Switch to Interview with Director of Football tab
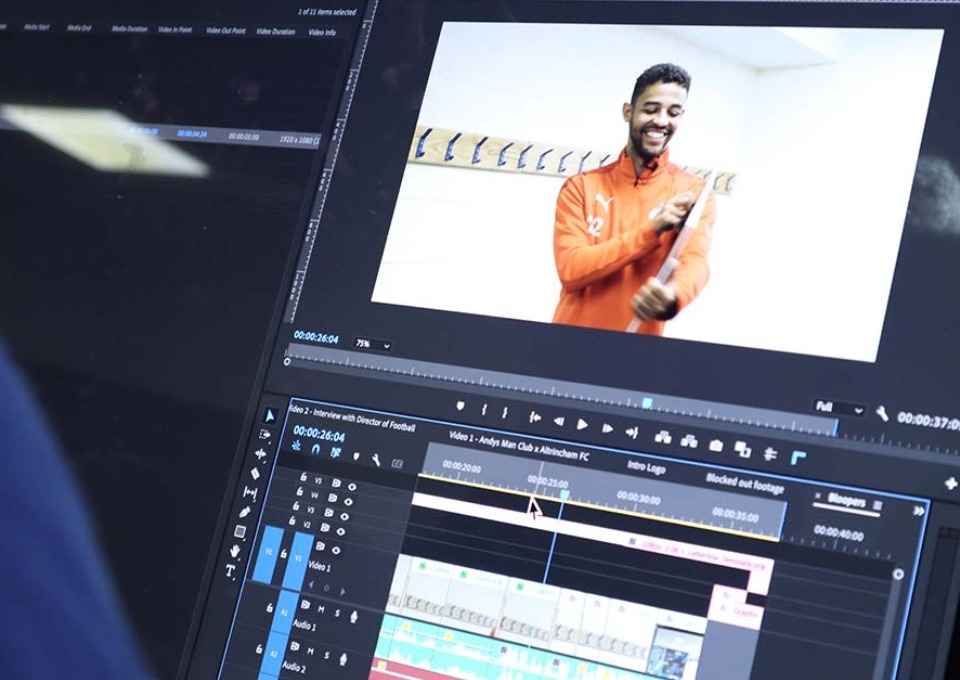This screenshot has width=960, height=680. click(x=351, y=419)
